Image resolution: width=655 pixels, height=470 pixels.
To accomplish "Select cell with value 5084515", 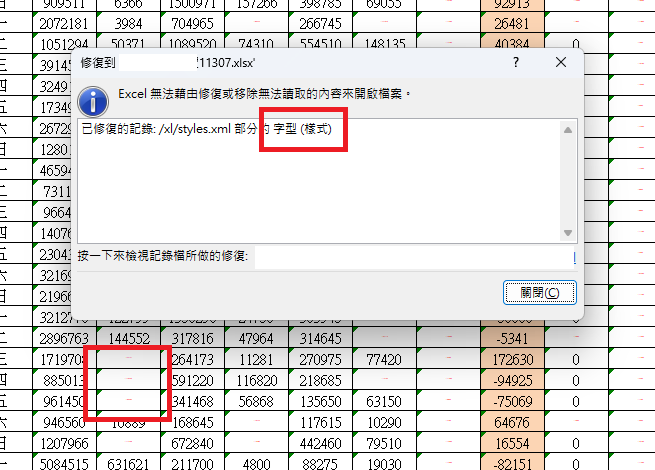I will [64, 463].
